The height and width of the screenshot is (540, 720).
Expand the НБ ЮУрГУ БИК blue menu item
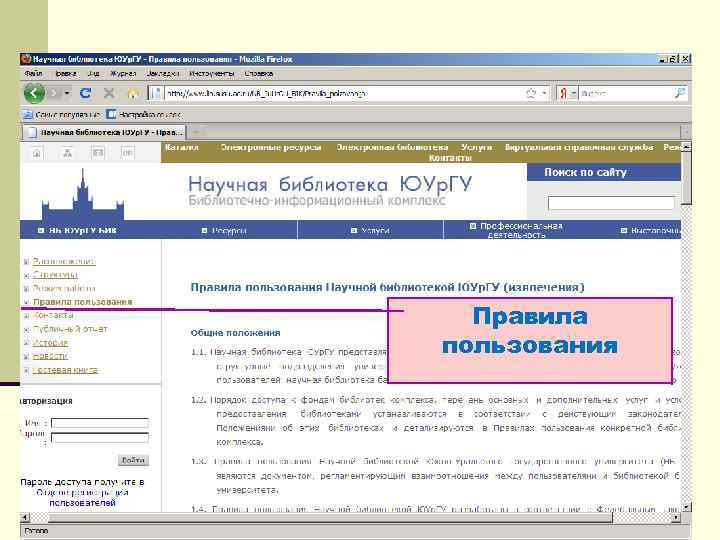coord(77,230)
